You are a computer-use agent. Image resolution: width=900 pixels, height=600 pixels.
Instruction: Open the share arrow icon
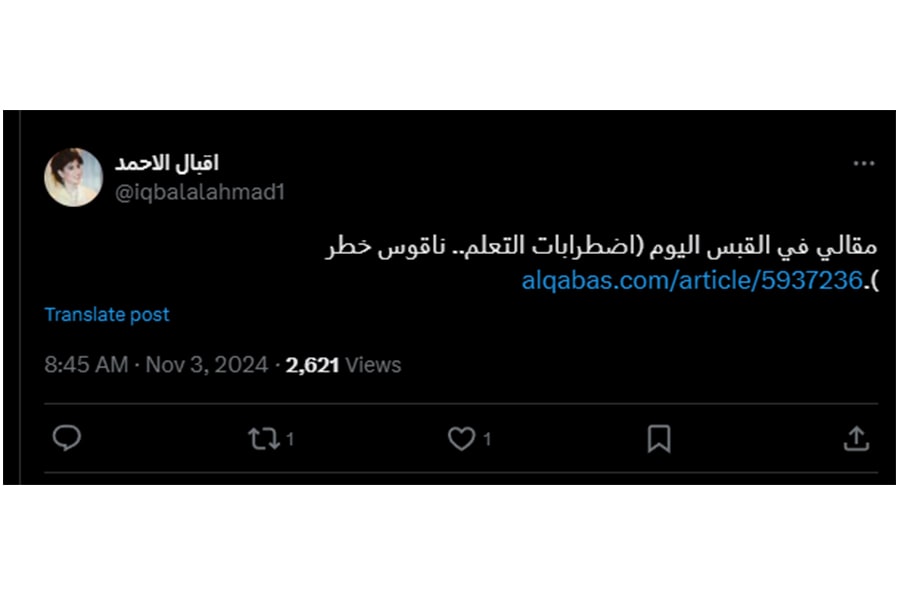[856, 439]
